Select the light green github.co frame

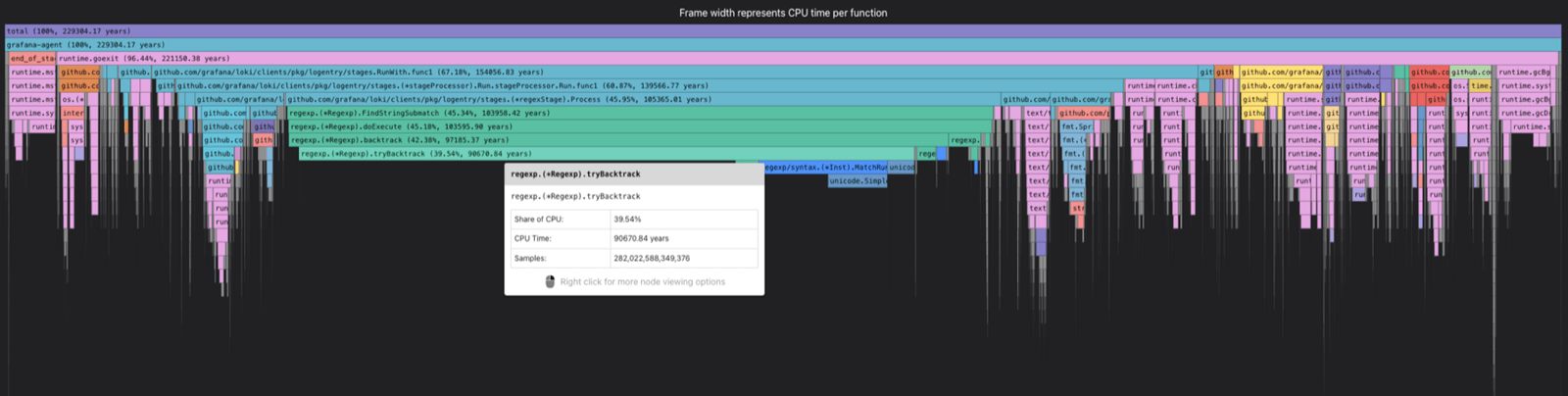pyautogui.click(x=1470, y=72)
